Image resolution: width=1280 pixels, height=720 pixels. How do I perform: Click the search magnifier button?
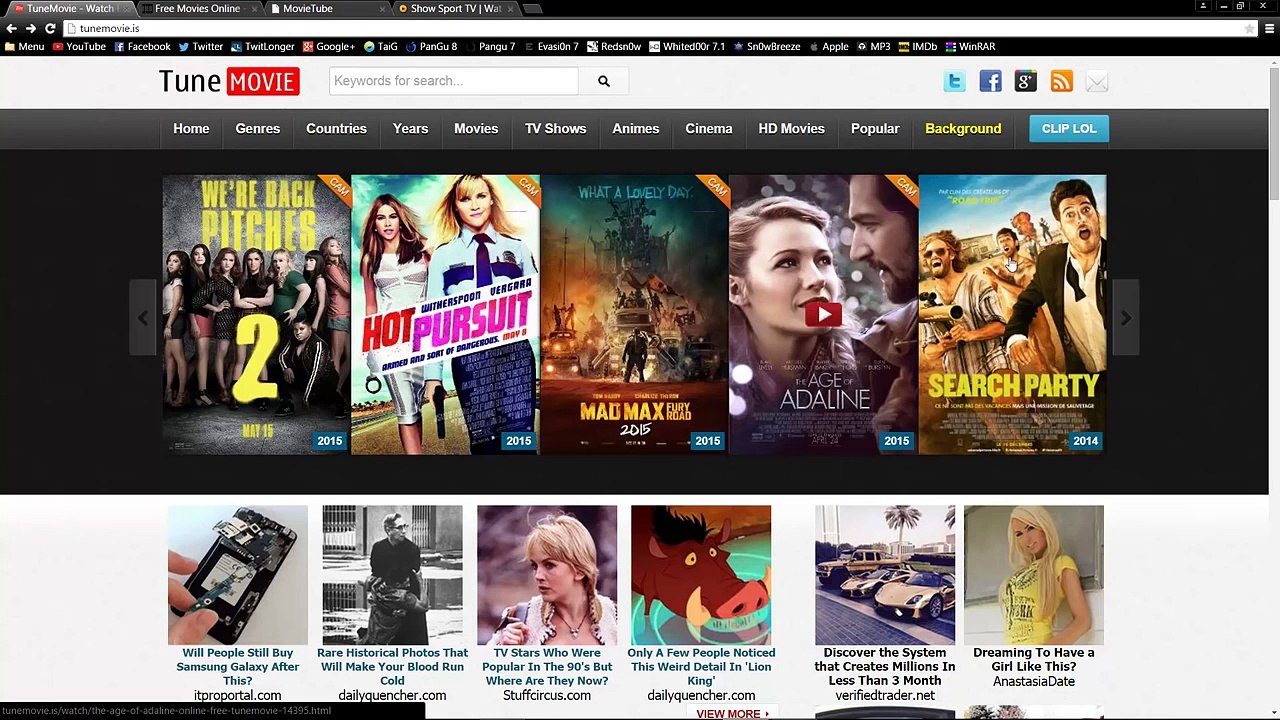click(603, 81)
